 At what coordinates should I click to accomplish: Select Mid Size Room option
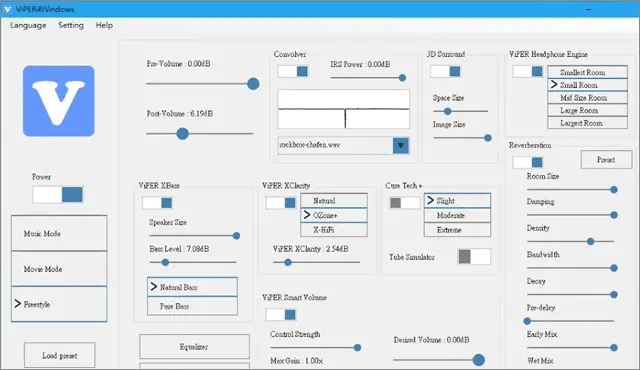coord(587,97)
